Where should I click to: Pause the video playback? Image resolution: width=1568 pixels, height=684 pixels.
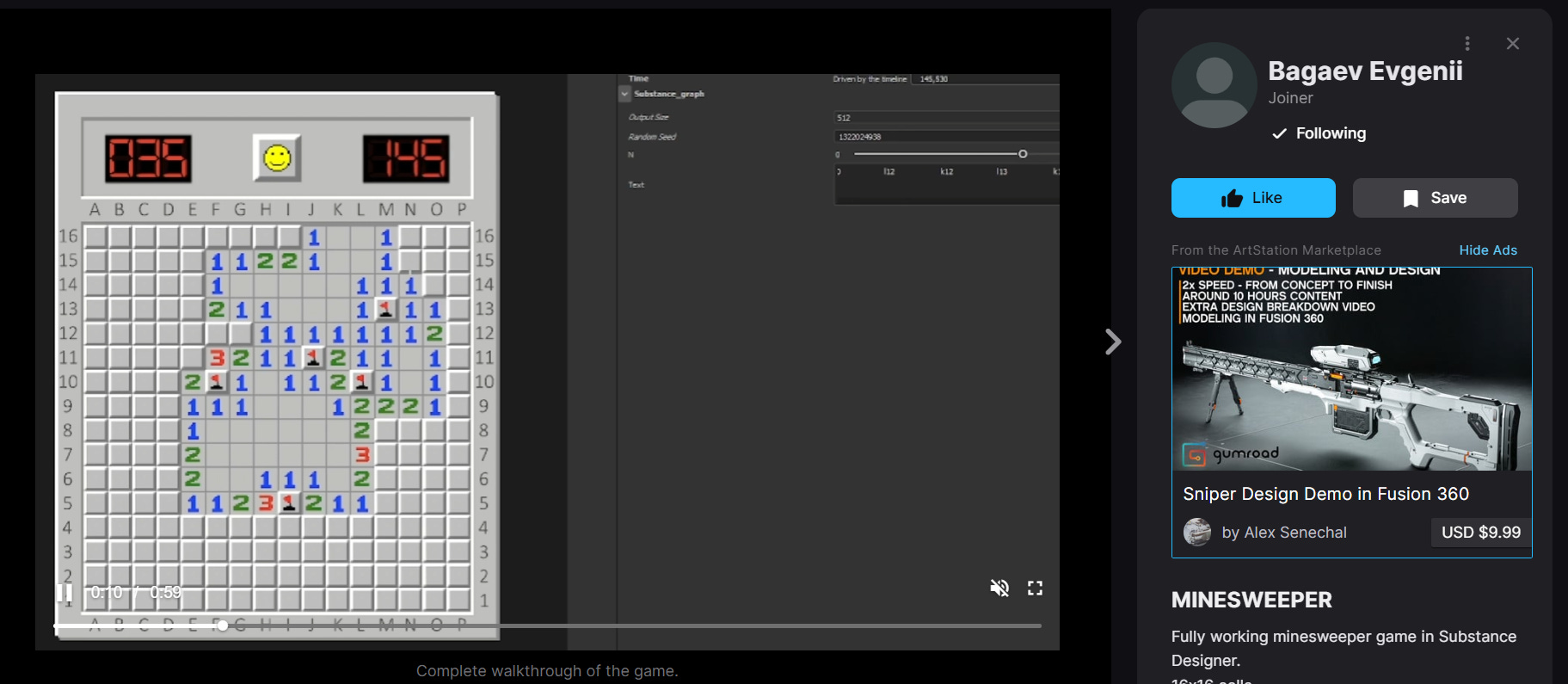click(x=65, y=592)
